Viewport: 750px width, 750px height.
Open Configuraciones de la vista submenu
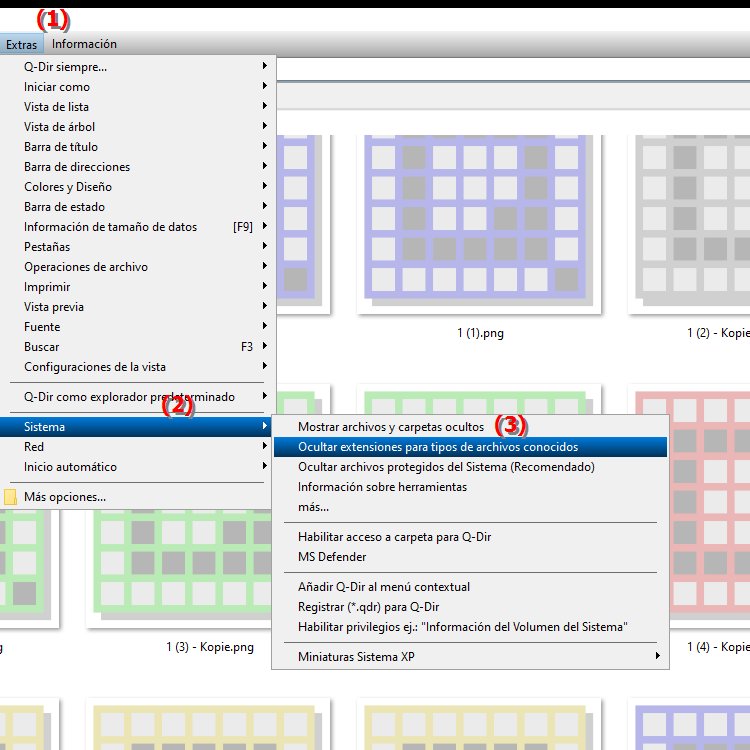click(138, 367)
